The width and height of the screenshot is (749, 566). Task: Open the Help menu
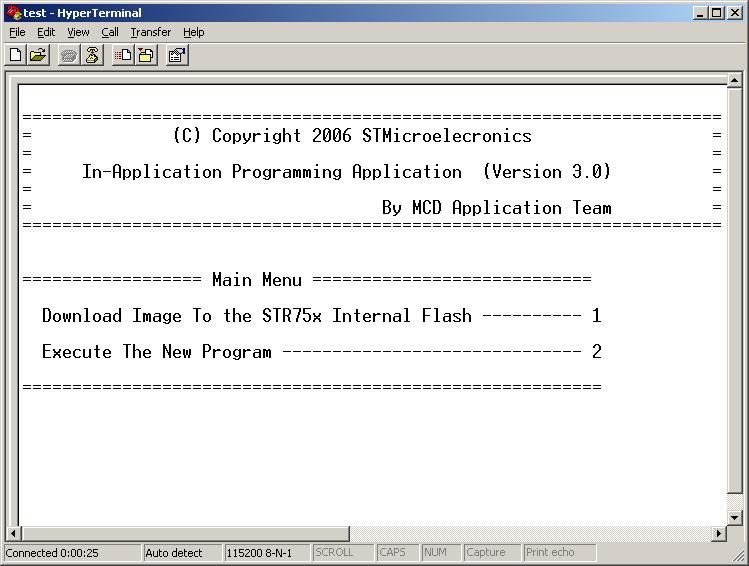click(193, 32)
